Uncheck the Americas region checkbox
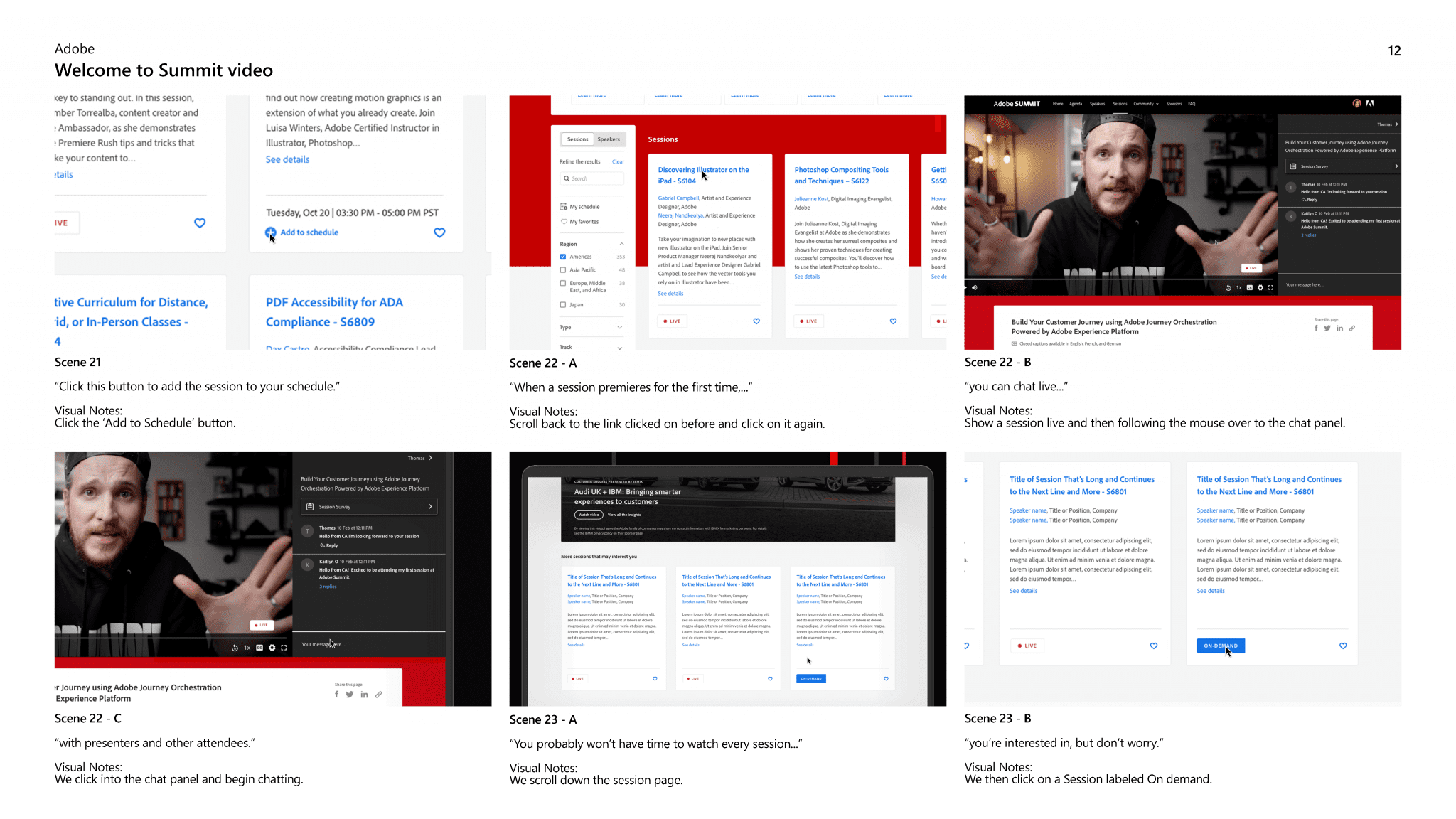The width and height of the screenshot is (1456, 819). [x=563, y=257]
